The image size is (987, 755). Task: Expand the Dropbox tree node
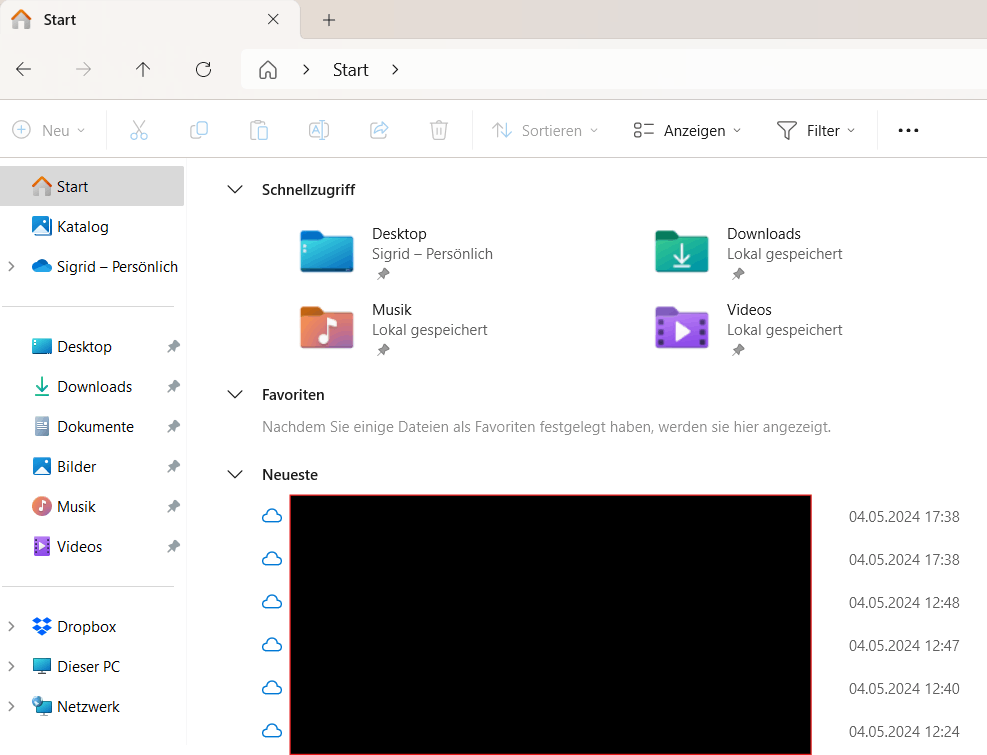(11, 627)
